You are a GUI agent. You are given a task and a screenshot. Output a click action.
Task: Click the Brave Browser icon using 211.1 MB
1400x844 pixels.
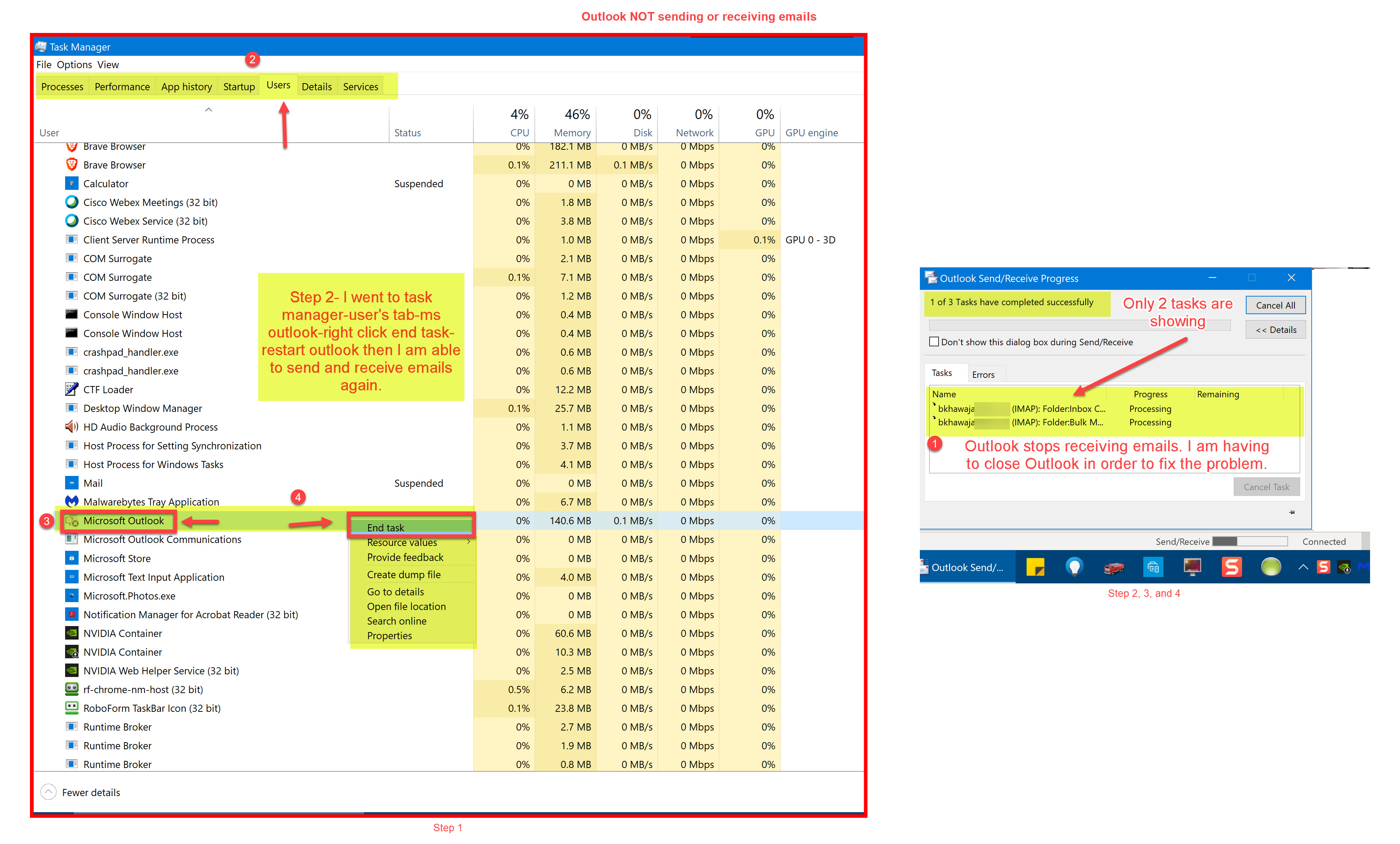click(71, 165)
